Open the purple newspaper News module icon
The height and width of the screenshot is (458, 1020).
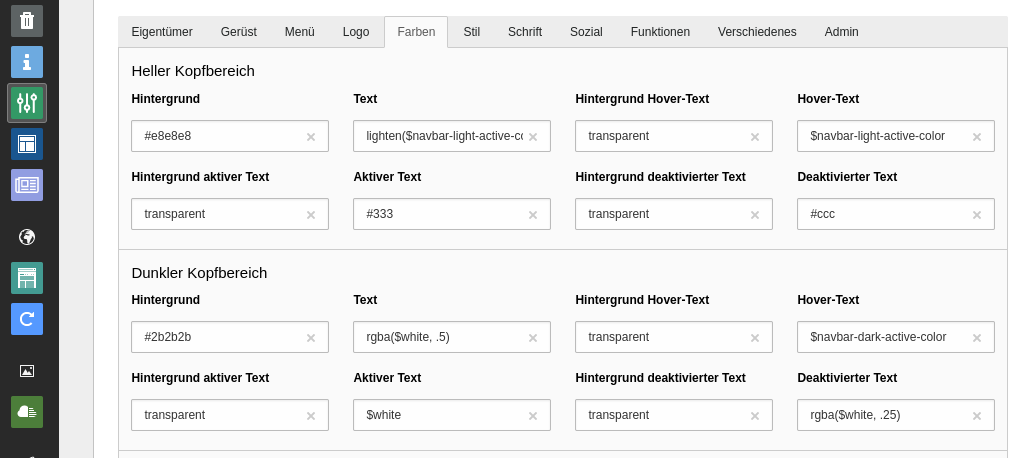27,185
